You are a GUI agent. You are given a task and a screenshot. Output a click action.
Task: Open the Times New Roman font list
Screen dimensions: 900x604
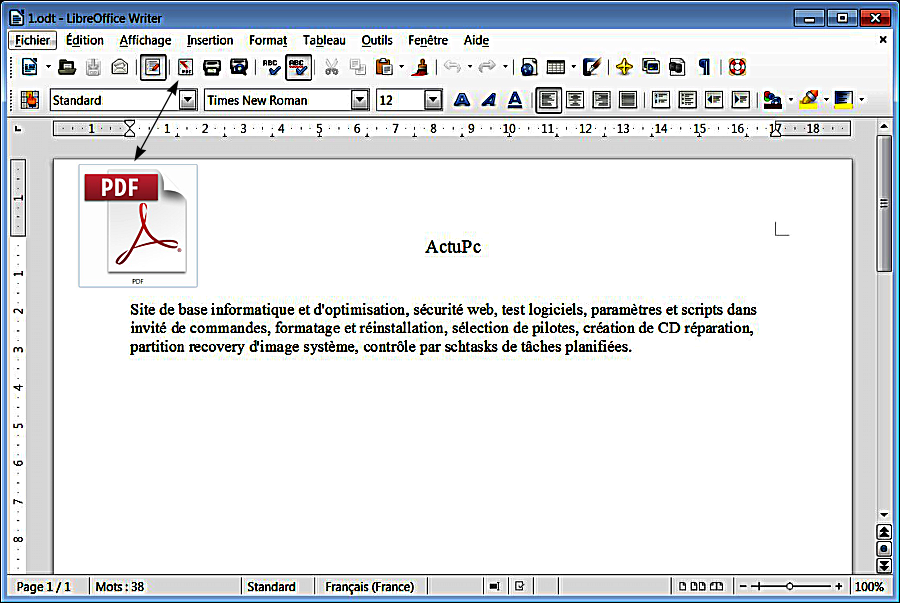[x=360, y=100]
